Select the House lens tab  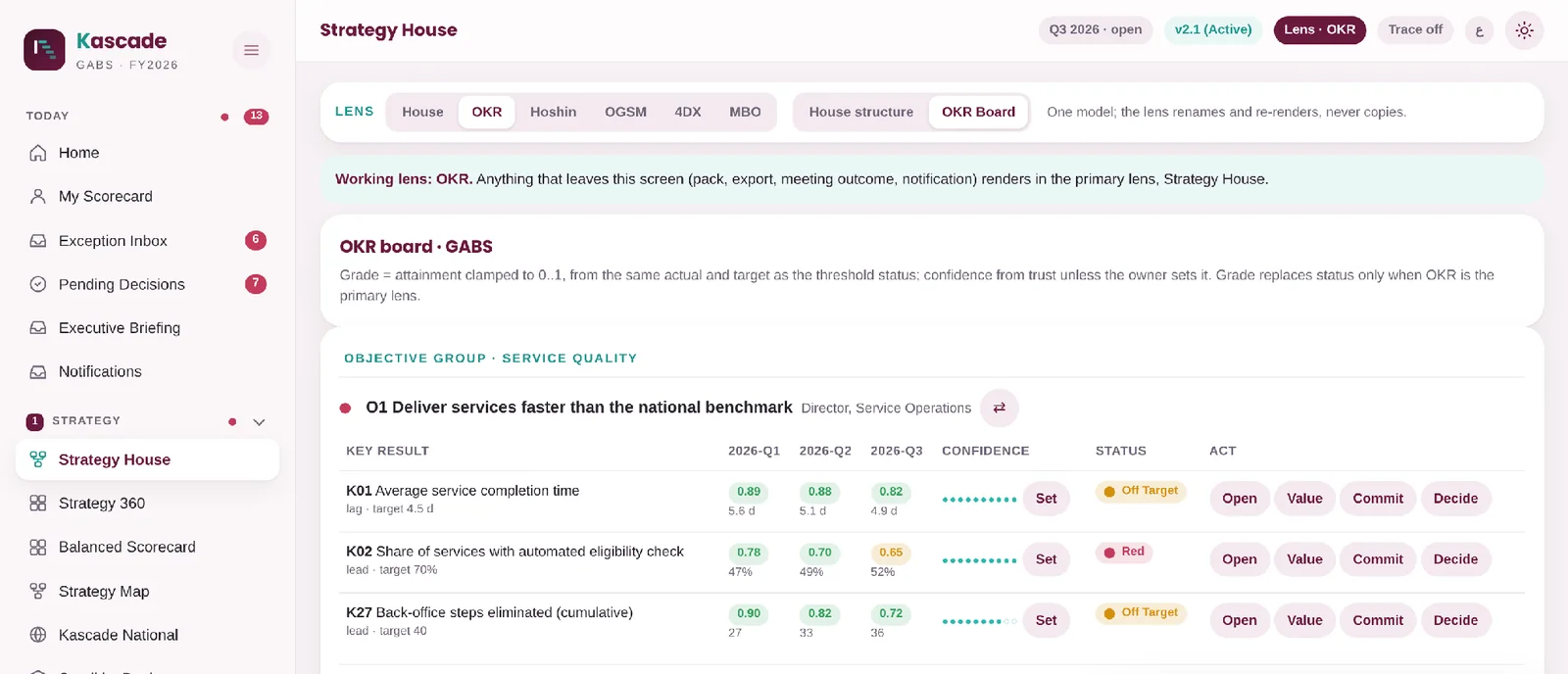422,113
